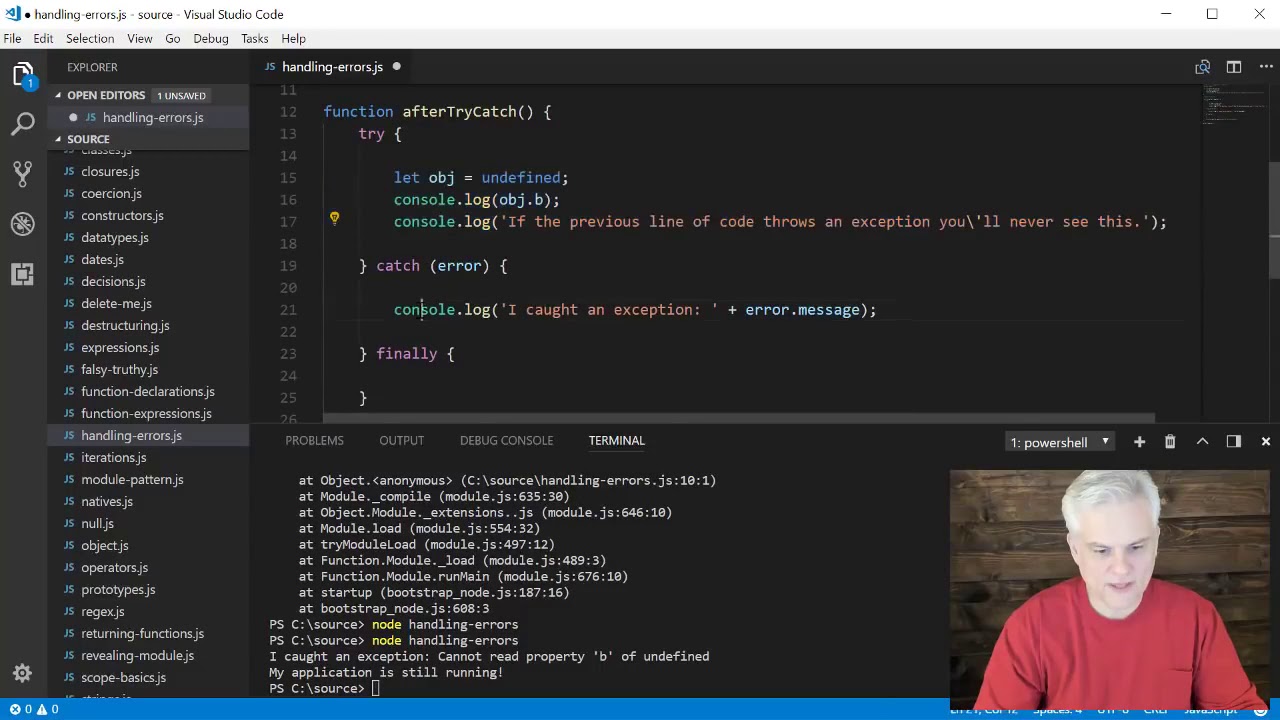Open module-pattern.js in the explorer
The image size is (1280, 720).
coord(132,479)
